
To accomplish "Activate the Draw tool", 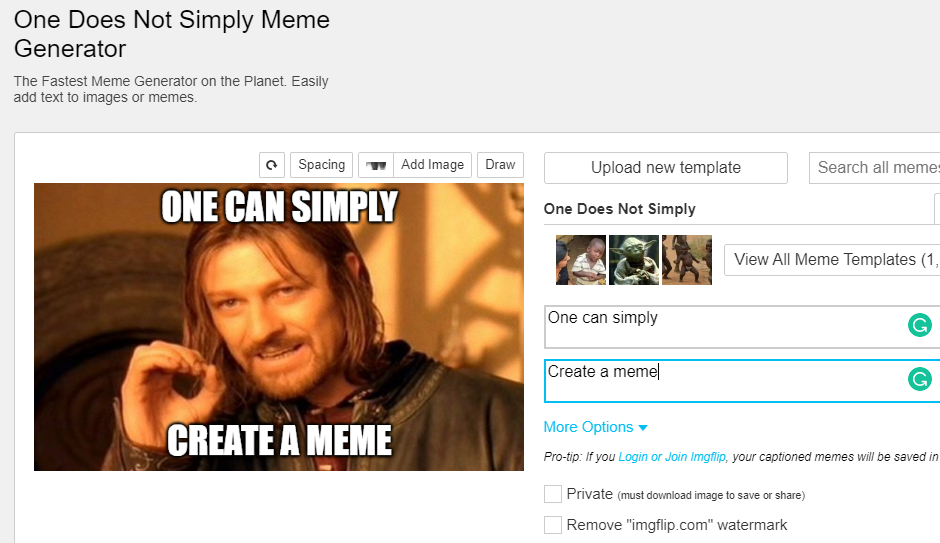I will click(500, 165).
